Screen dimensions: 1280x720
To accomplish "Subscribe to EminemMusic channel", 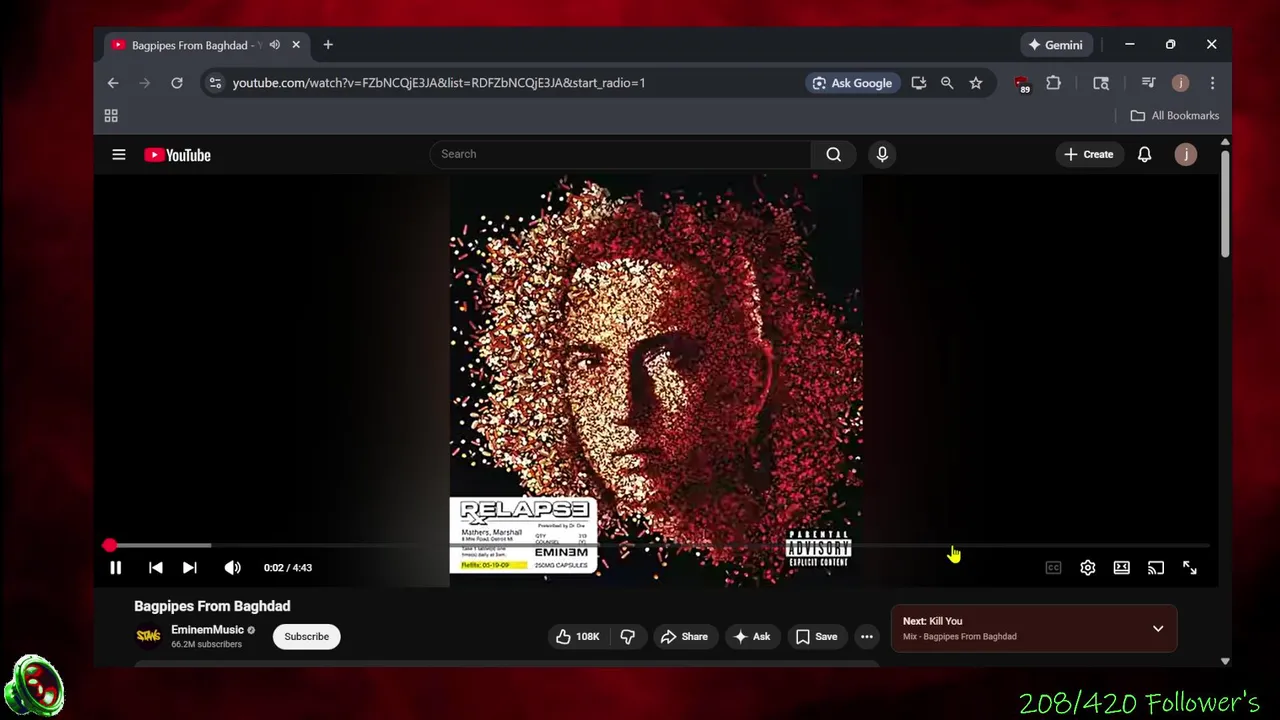I will coord(307,637).
